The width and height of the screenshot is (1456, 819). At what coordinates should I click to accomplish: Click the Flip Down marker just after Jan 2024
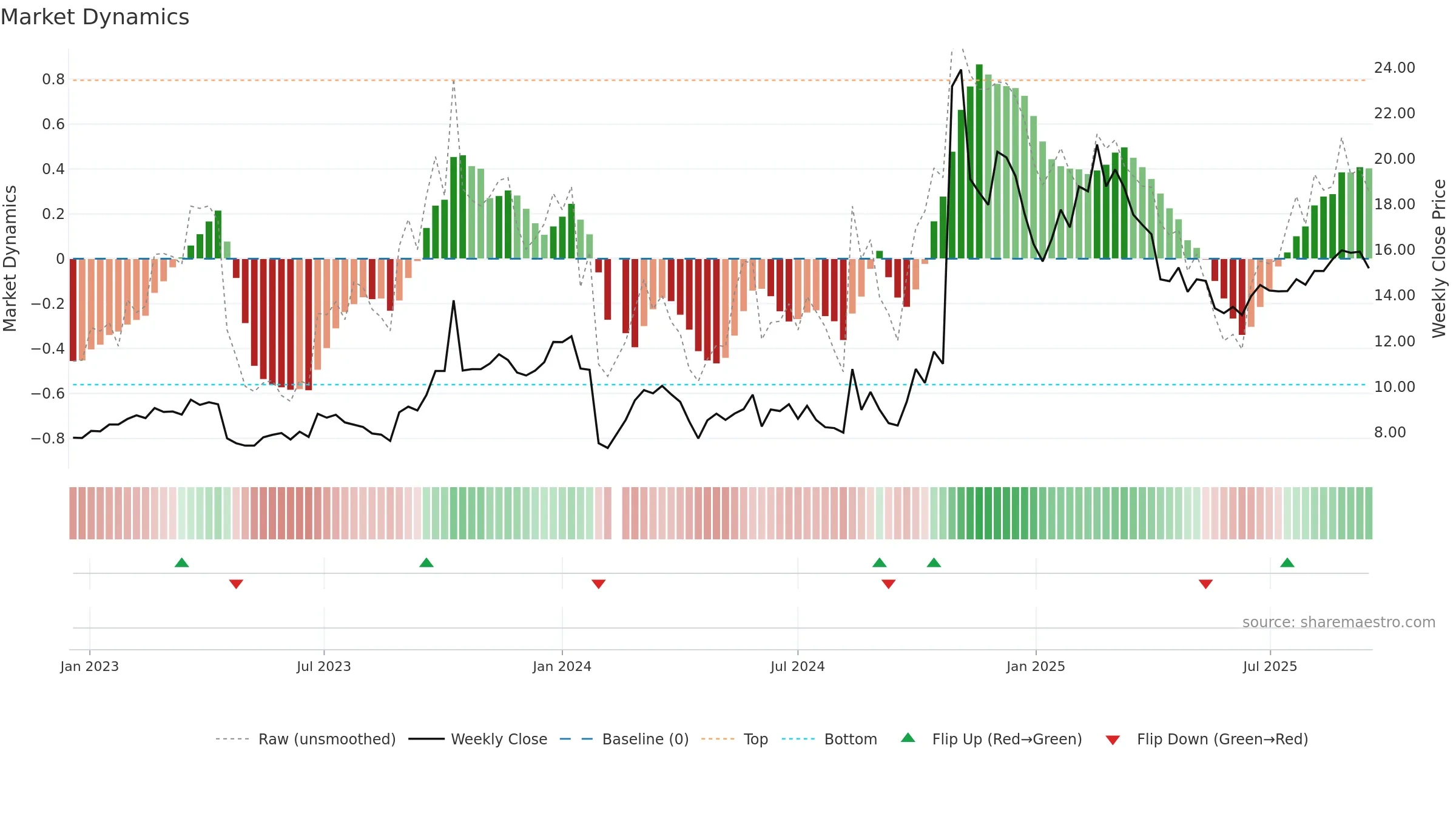pyautogui.click(x=599, y=584)
